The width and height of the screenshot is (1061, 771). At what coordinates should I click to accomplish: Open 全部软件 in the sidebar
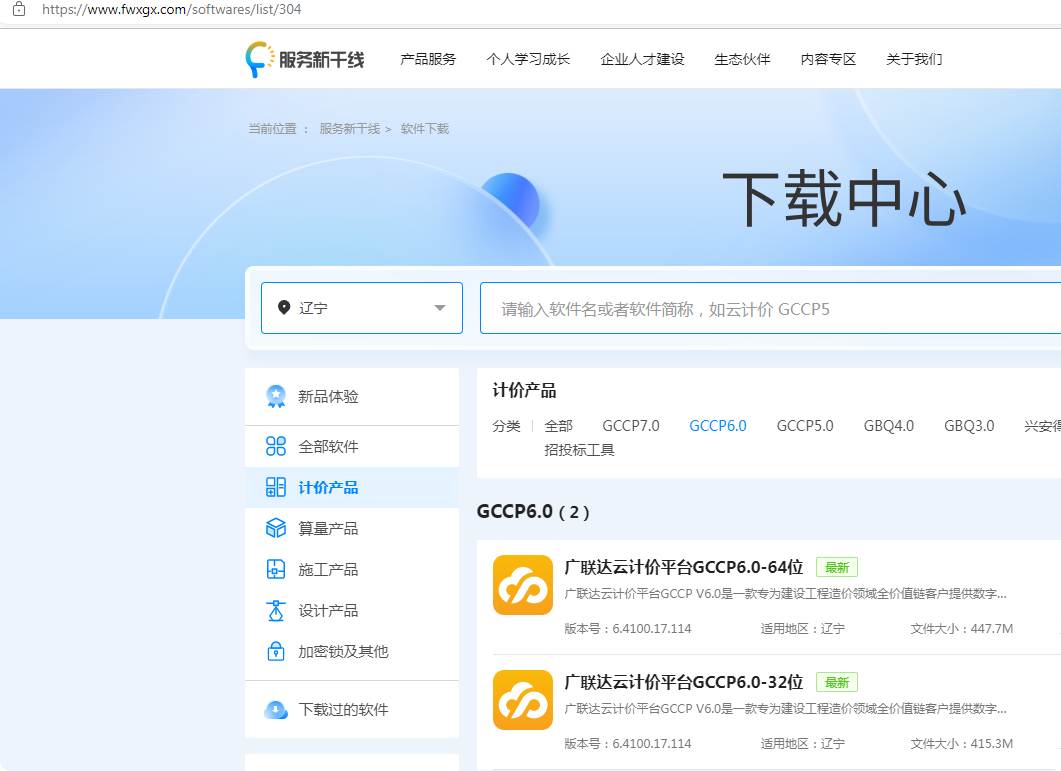click(x=352, y=447)
